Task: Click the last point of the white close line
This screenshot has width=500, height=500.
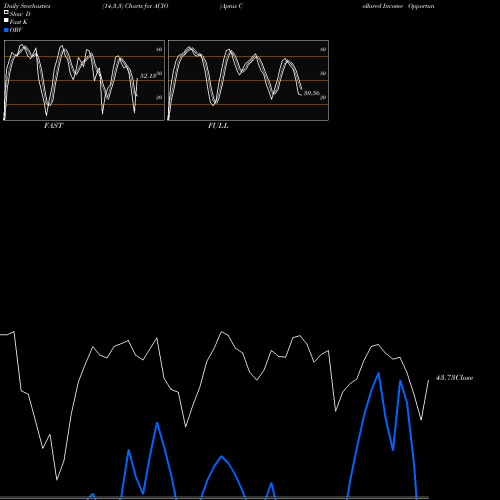Action: pyautogui.click(x=429, y=380)
